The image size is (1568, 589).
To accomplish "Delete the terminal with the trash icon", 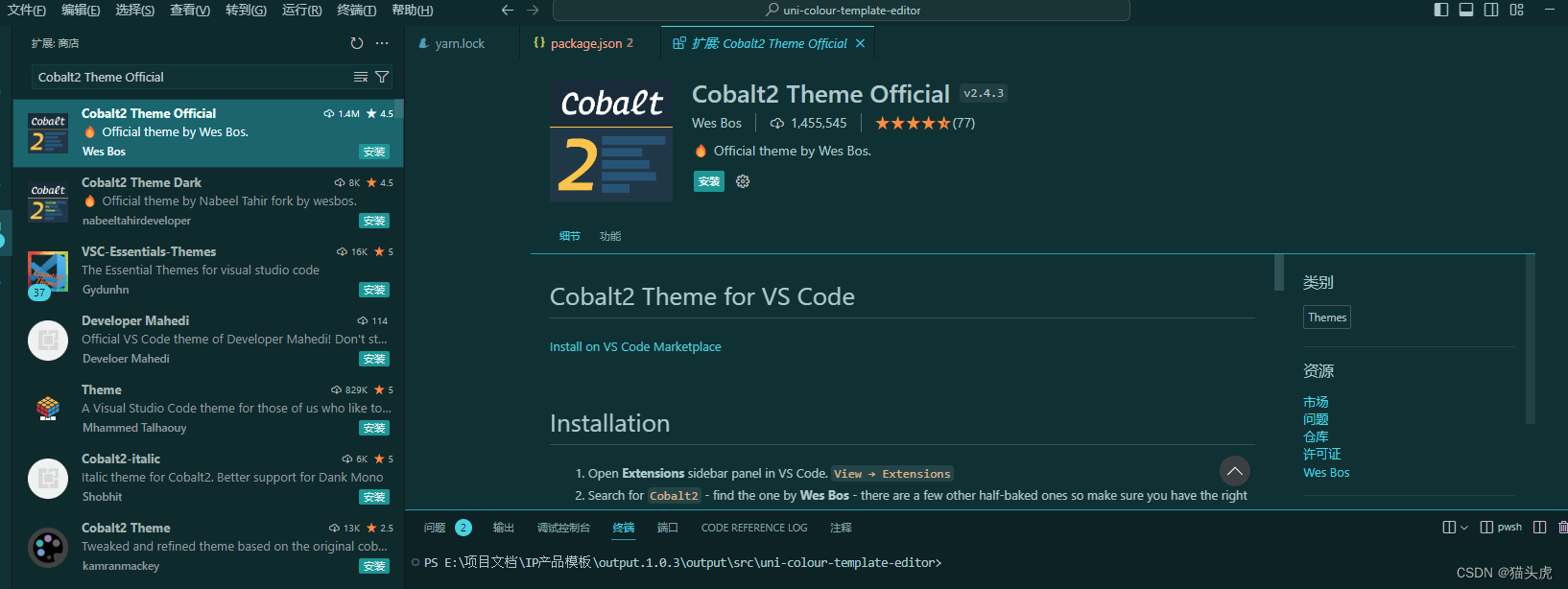I will [1562, 527].
